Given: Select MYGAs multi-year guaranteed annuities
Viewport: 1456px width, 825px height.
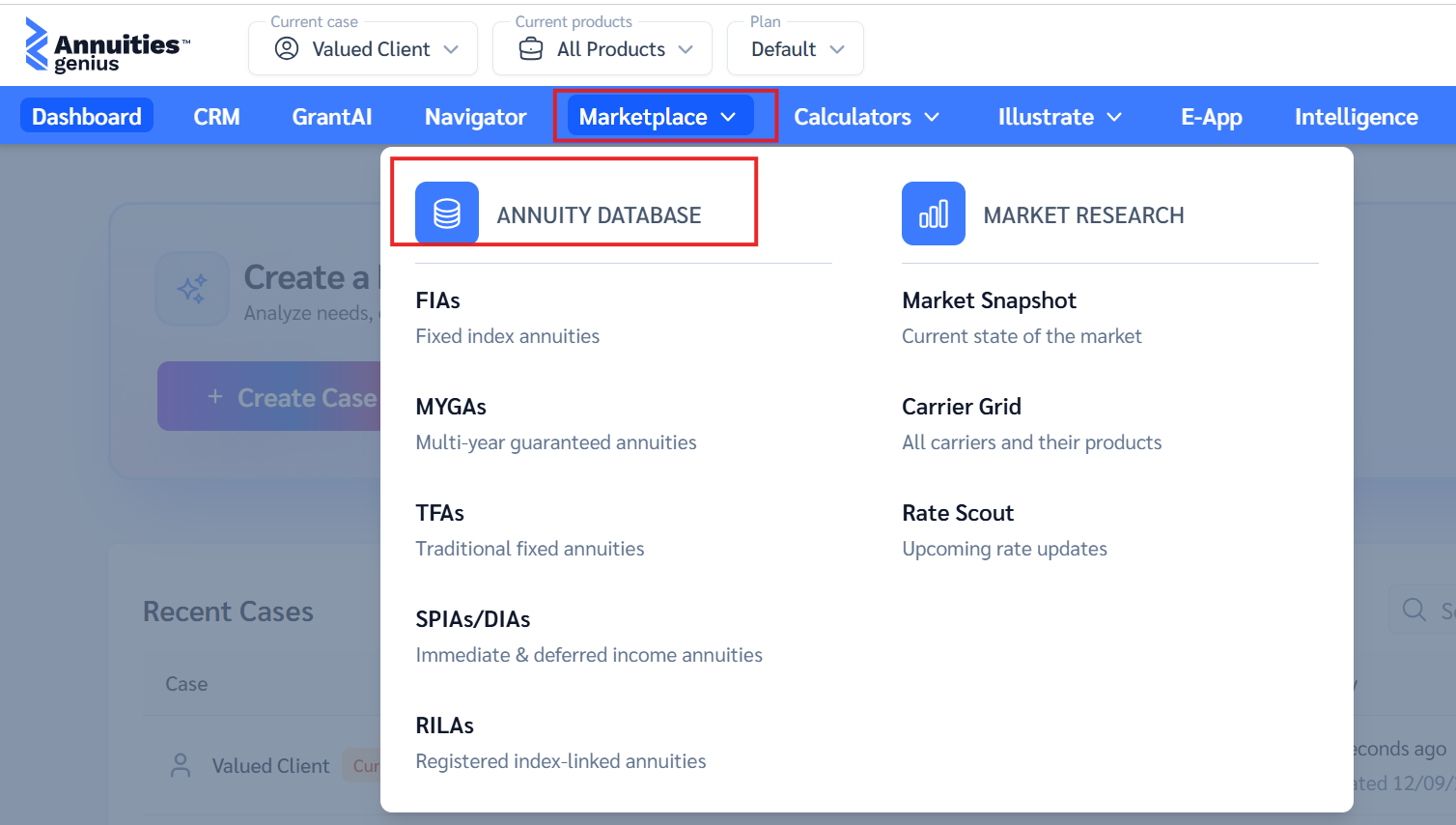Looking at the screenshot, I should (556, 424).
